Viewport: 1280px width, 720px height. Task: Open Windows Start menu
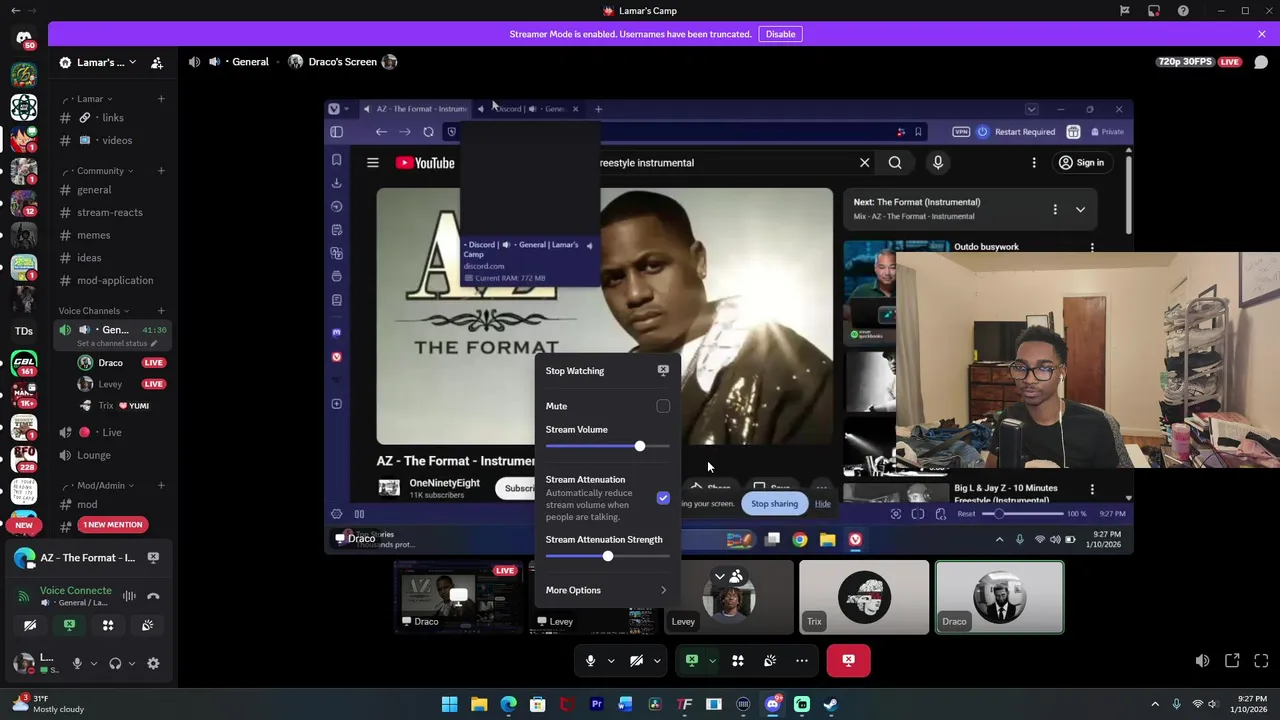(x=450, y=704)
